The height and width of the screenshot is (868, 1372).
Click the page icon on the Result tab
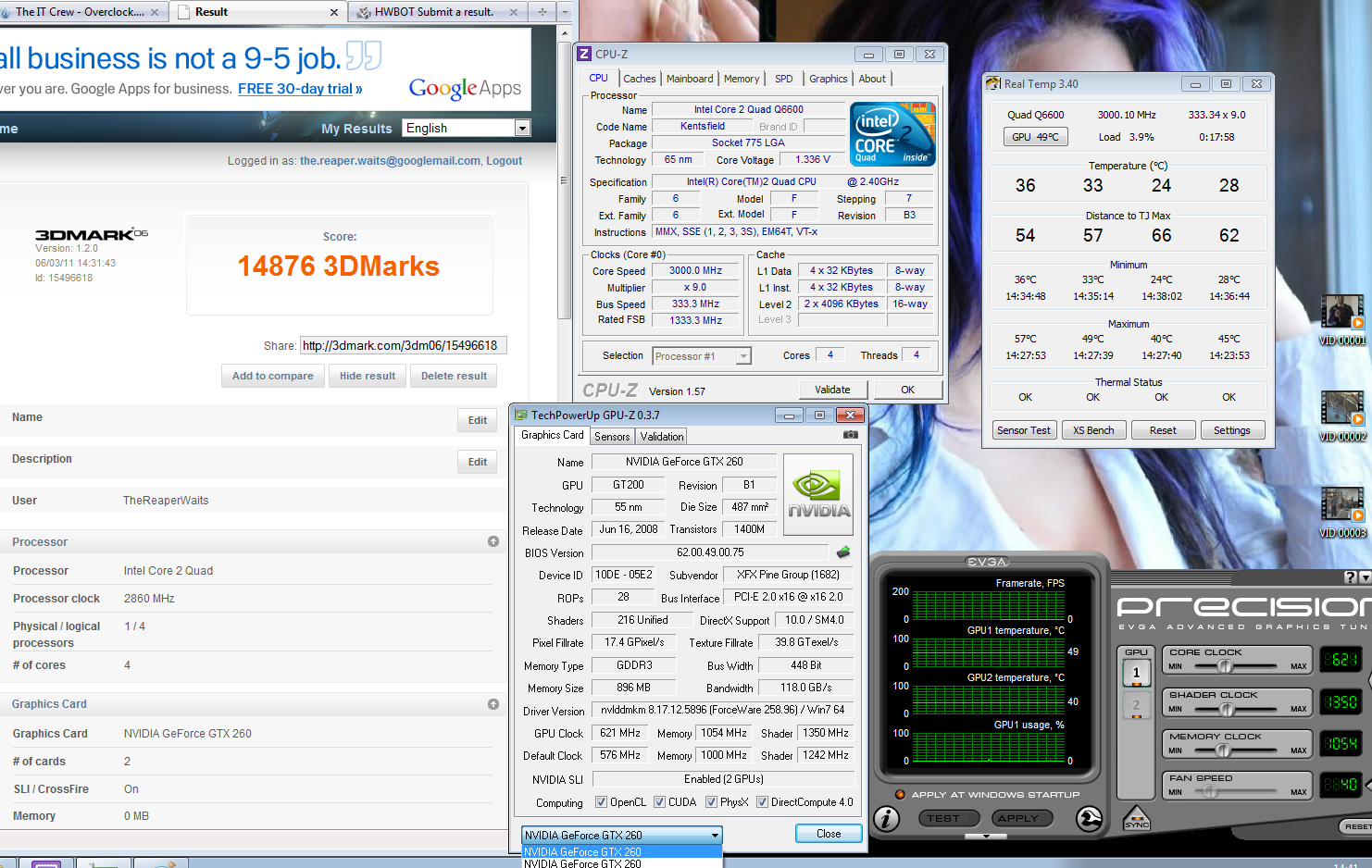pyautogui.click(x=184, y=12)
